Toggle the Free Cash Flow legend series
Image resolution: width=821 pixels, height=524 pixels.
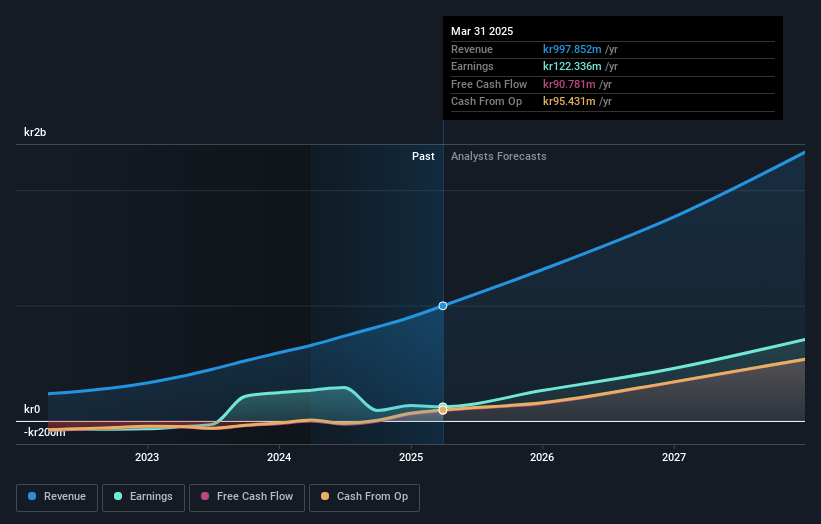click(247, 497)
